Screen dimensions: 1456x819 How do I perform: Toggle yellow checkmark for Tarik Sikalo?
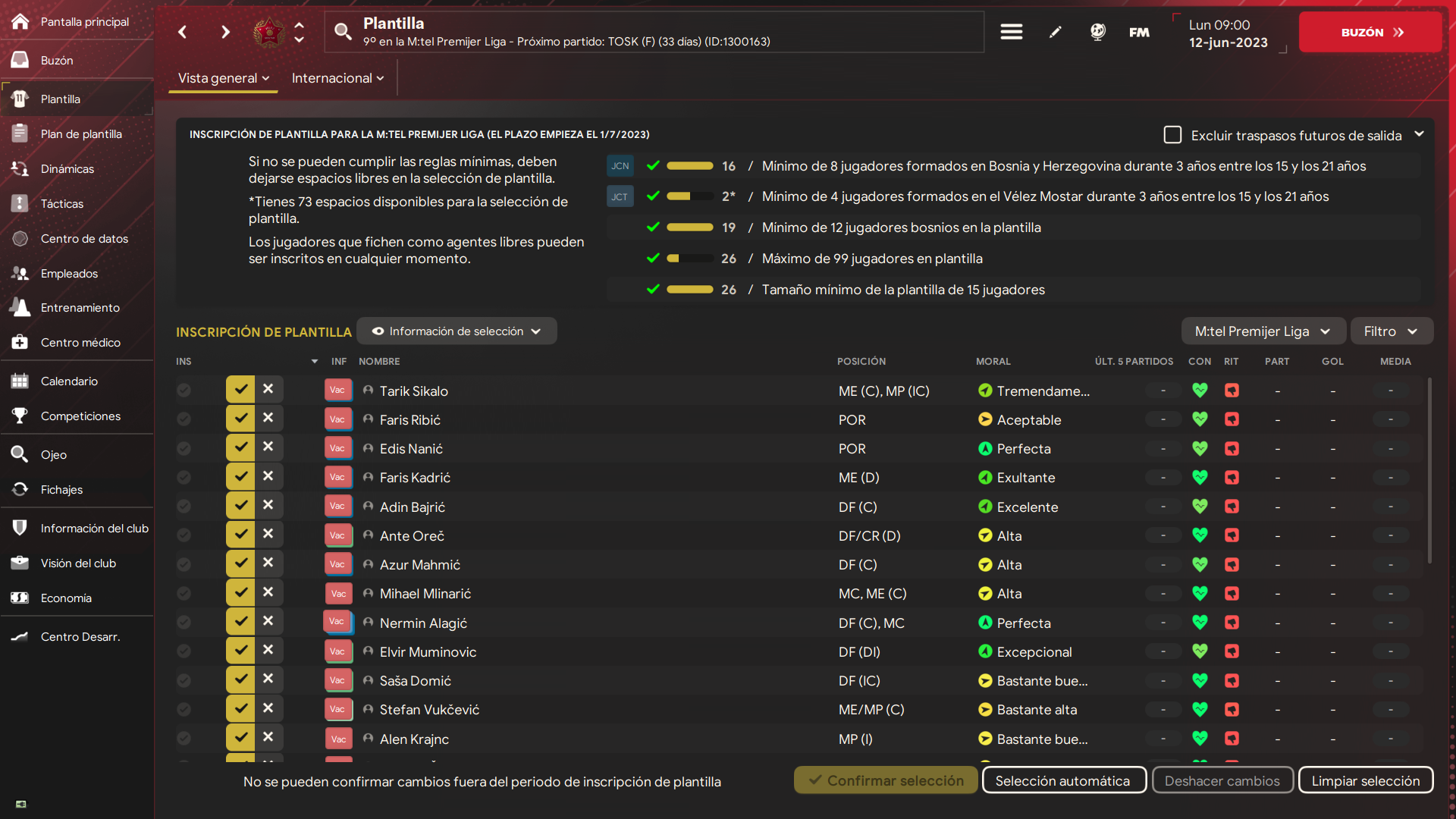[x=240, y=389]
